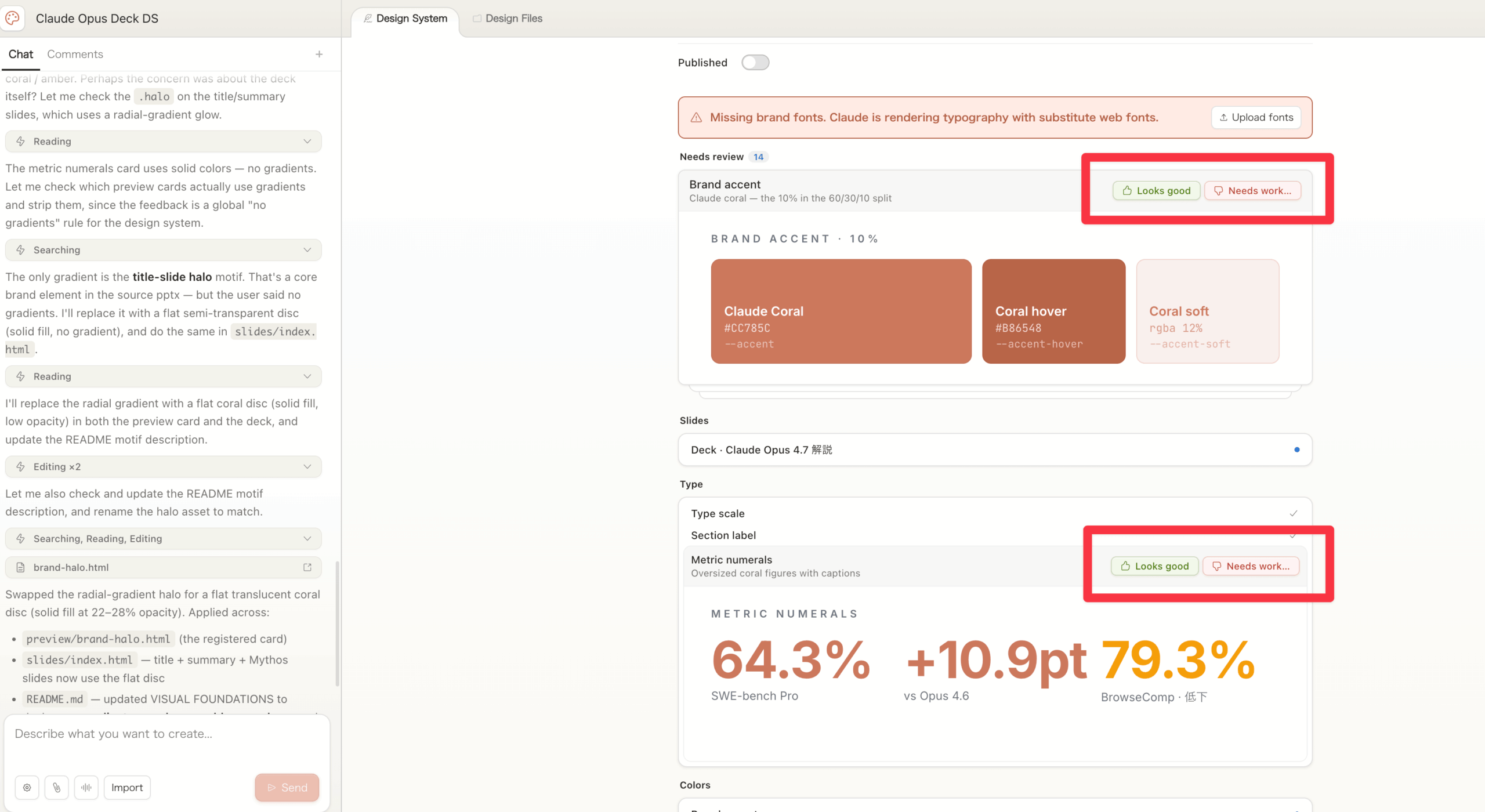The image size is (1485, 812).
Task: Open the Design Files tab
Action: (x=508, y=19)
